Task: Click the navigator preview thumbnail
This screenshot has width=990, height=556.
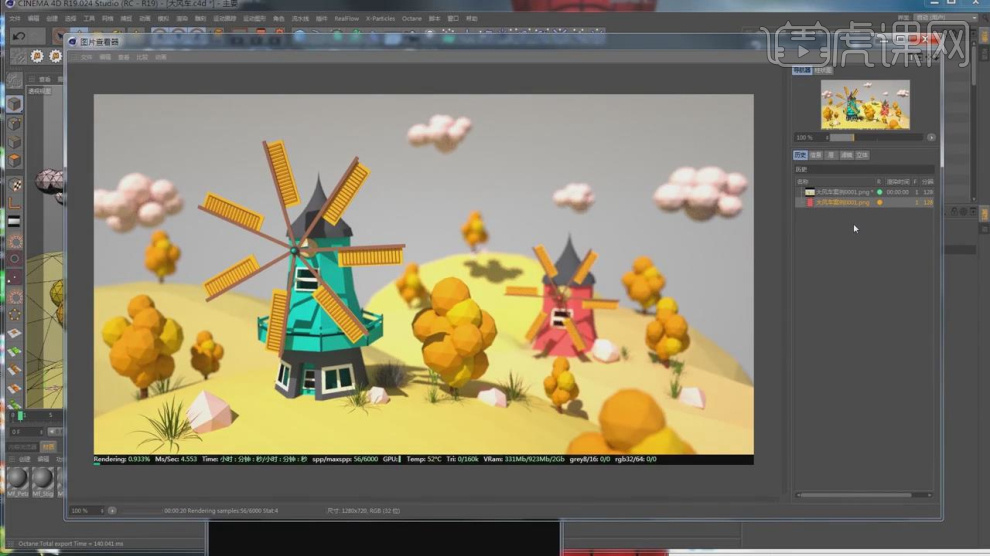Action: click(x=865, y=104)
